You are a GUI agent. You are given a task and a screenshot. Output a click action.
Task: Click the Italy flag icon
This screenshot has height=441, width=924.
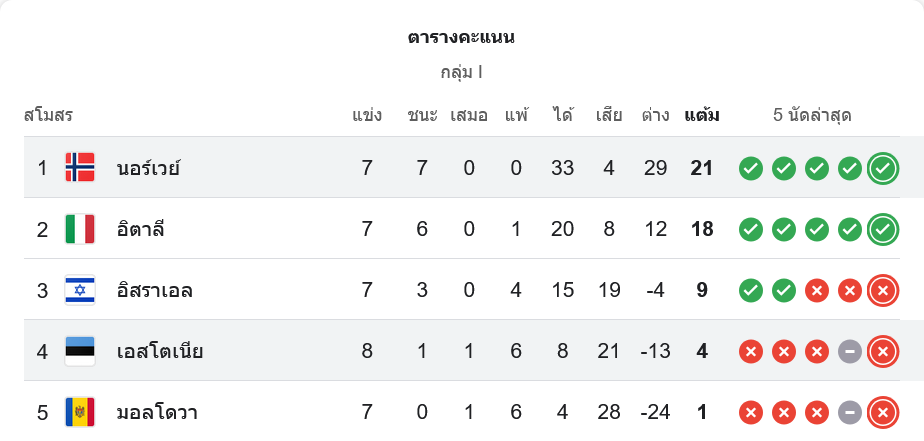80,229
